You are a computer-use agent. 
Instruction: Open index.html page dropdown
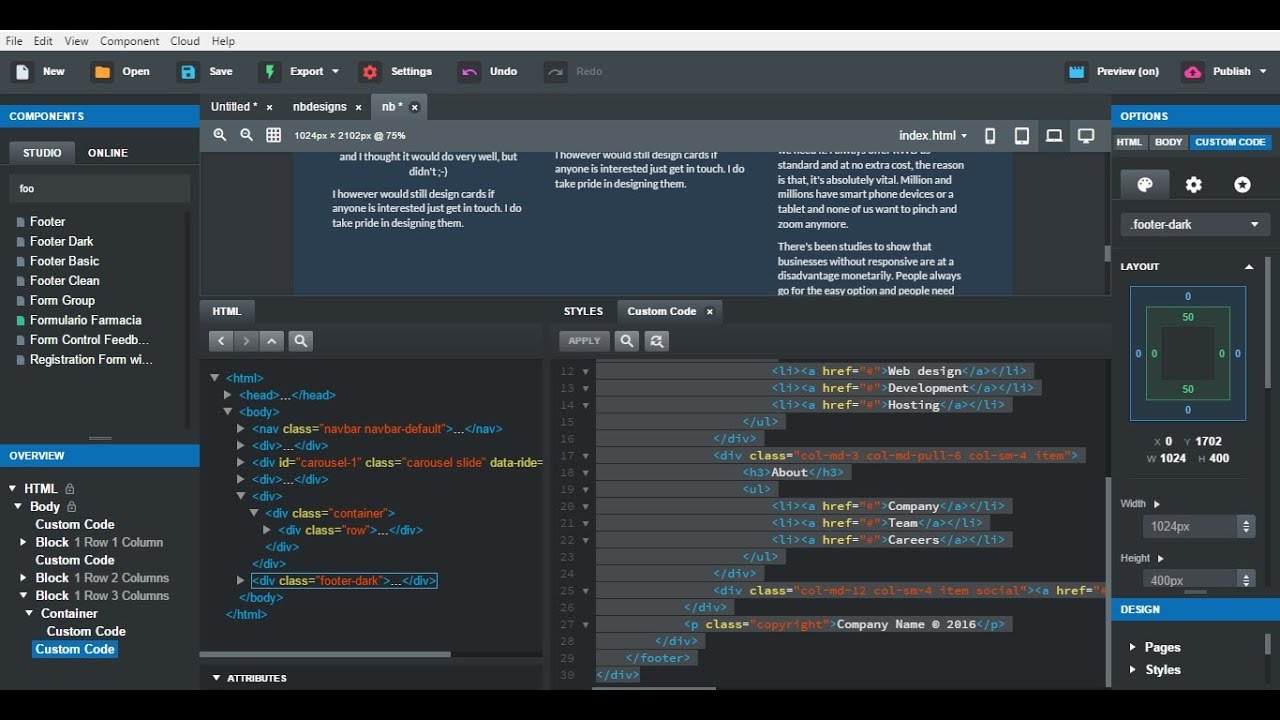click(x=933, y=136)
